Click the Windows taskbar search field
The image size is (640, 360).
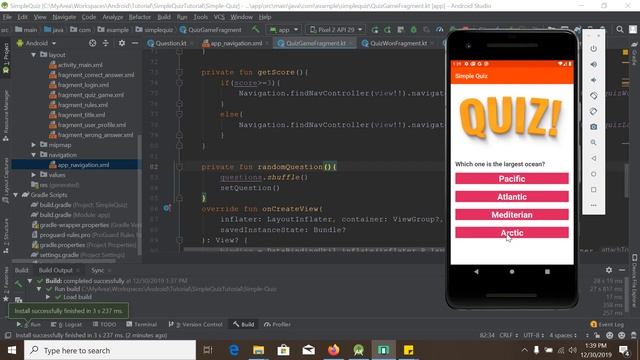(x=110, y=350)
